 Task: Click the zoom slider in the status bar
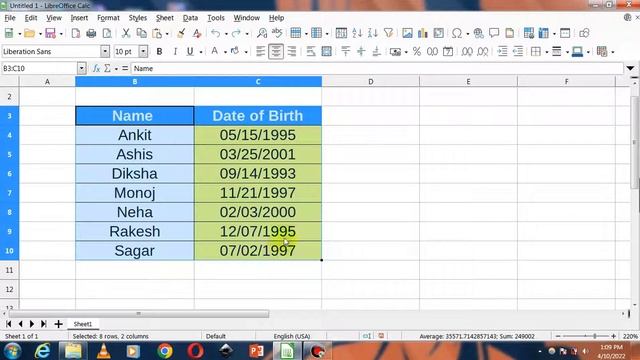click(585, 336)
